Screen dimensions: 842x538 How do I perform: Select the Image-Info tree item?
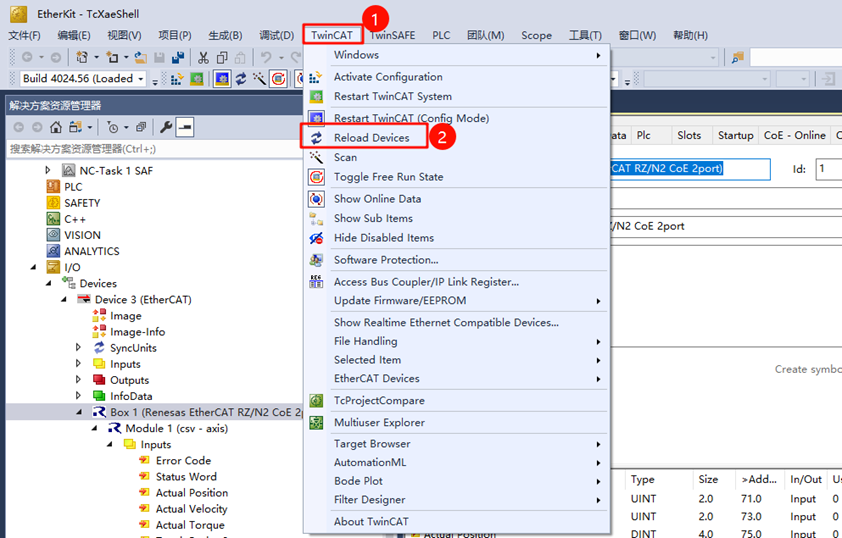137,332
